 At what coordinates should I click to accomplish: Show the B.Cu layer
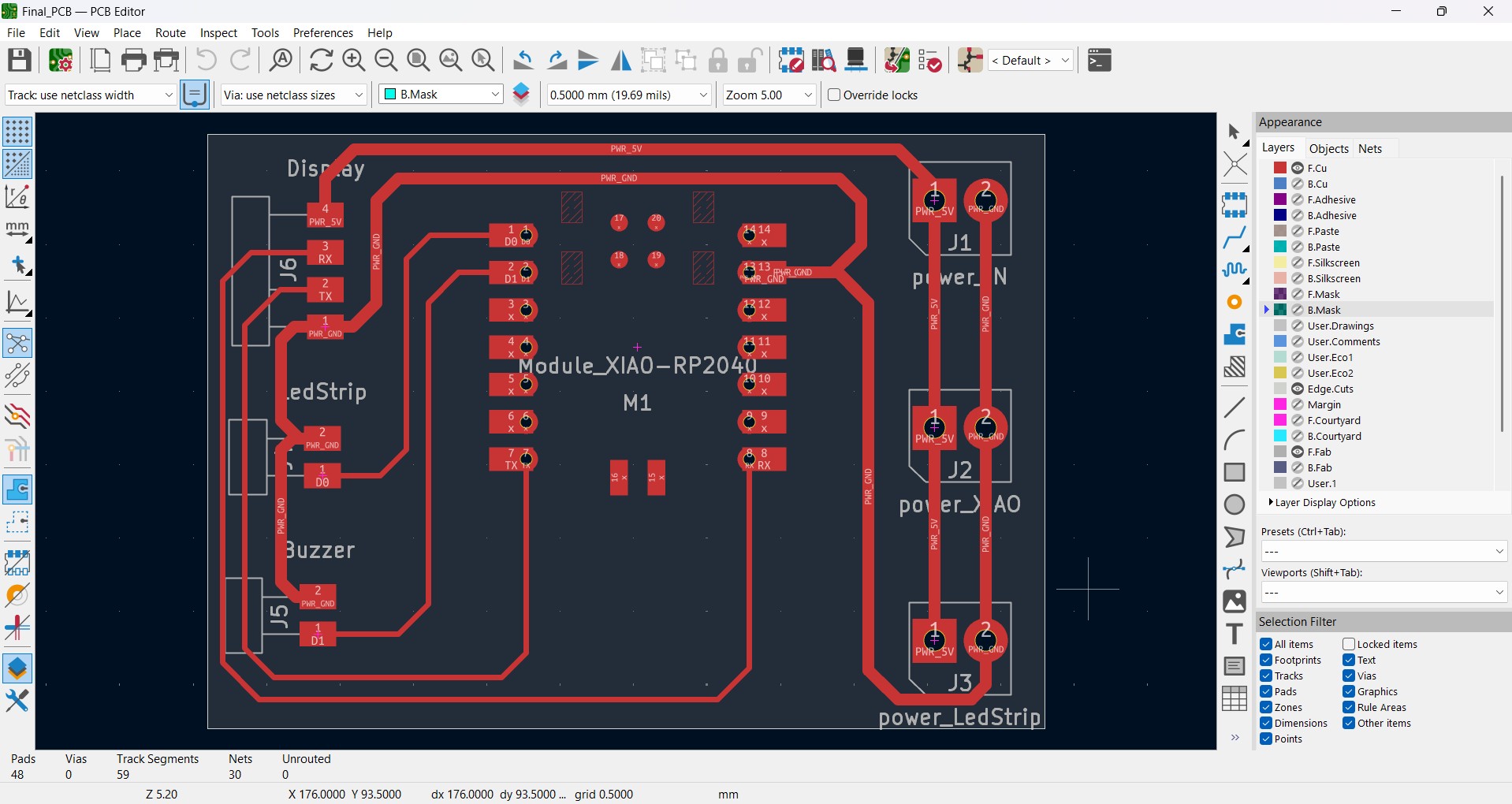click(x=1298, y=184)
